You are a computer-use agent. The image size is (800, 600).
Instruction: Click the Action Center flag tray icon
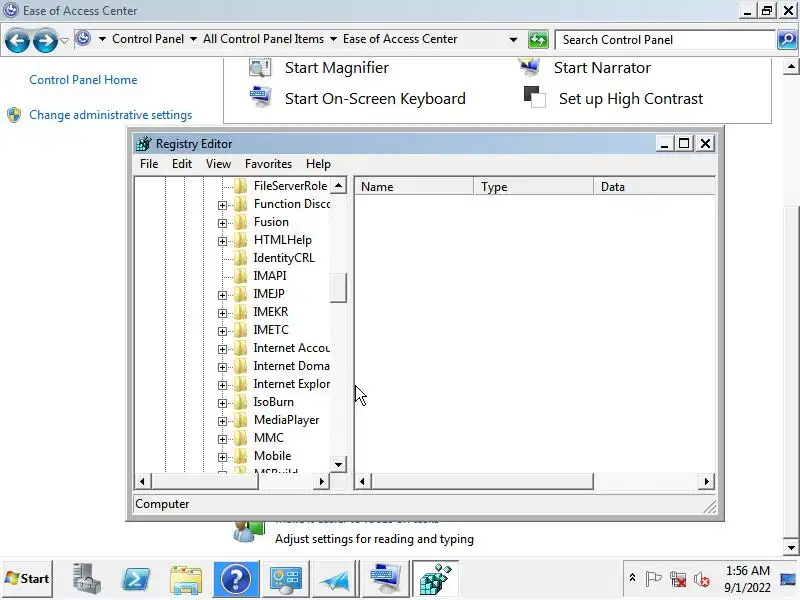[653, 579]
